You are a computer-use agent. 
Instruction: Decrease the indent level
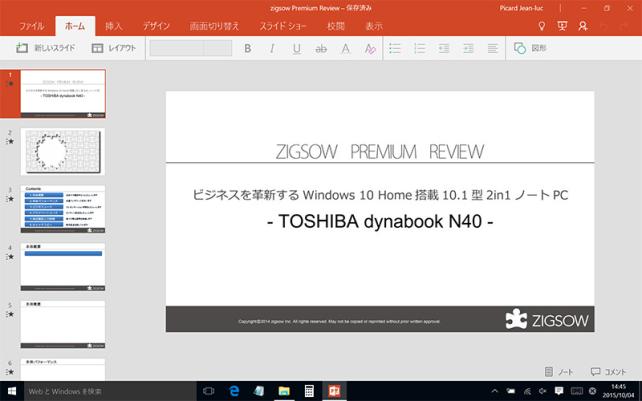coord(444,48)
